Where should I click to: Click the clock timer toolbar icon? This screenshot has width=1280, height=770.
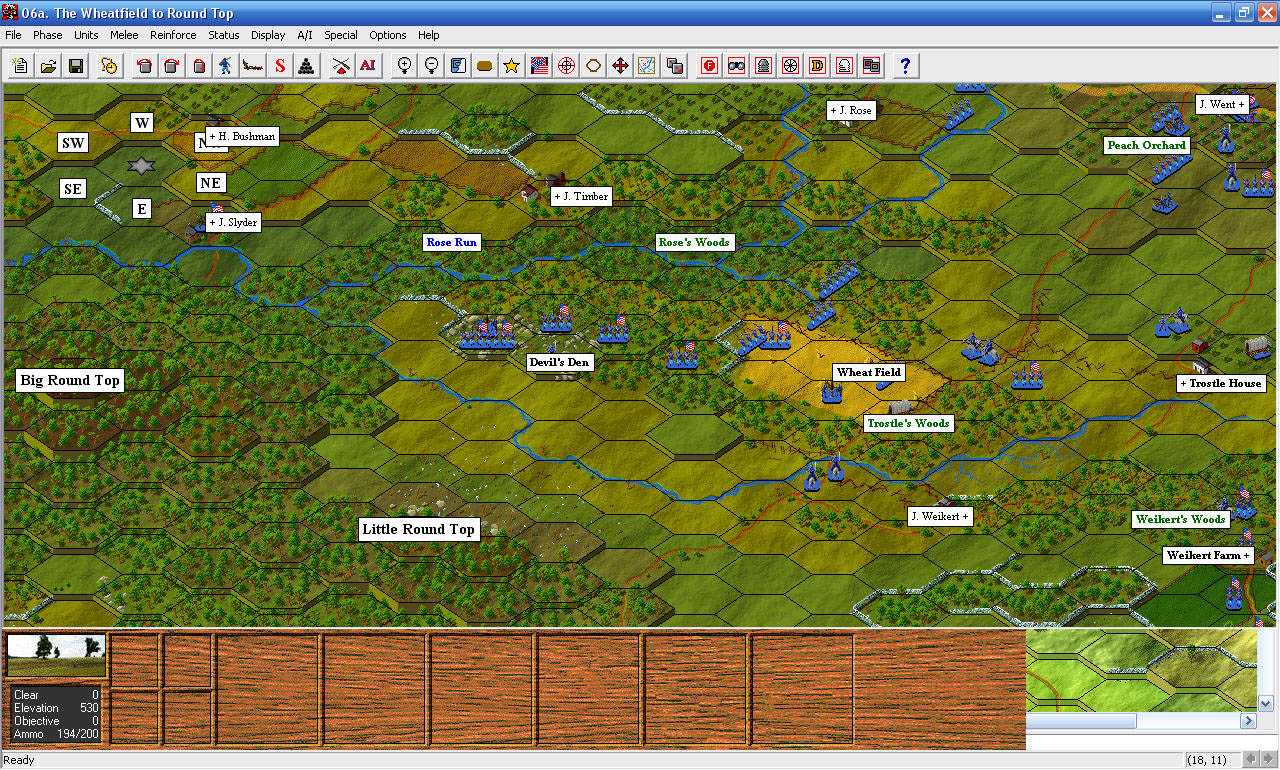click(110, 66)
